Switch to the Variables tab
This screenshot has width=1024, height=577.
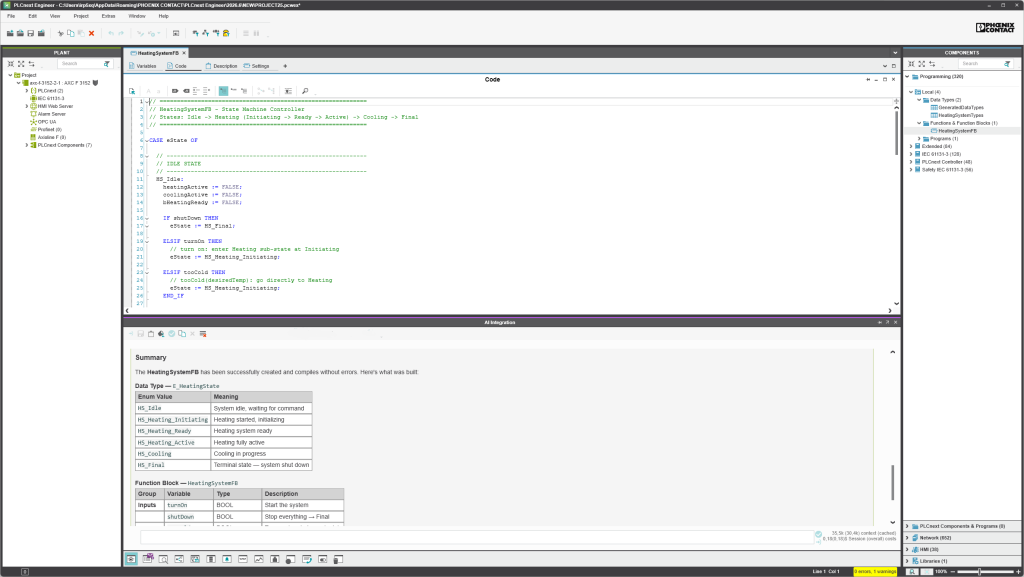[x=142, y=66]
